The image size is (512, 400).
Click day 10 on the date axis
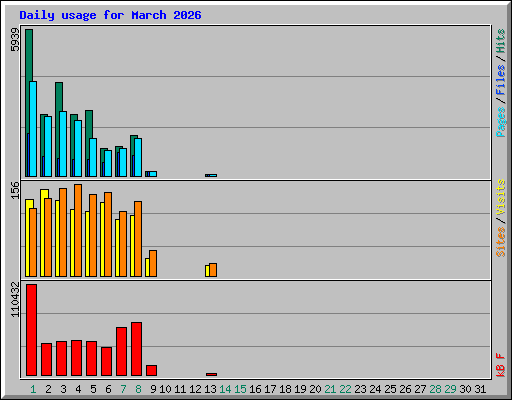165,389
